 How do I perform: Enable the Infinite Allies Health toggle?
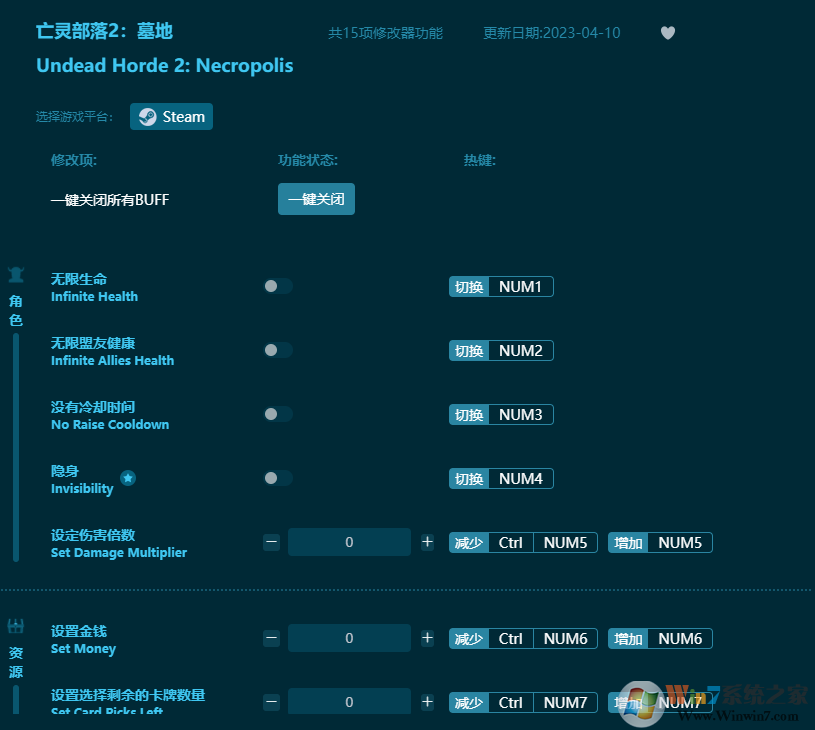pos(277,350)
